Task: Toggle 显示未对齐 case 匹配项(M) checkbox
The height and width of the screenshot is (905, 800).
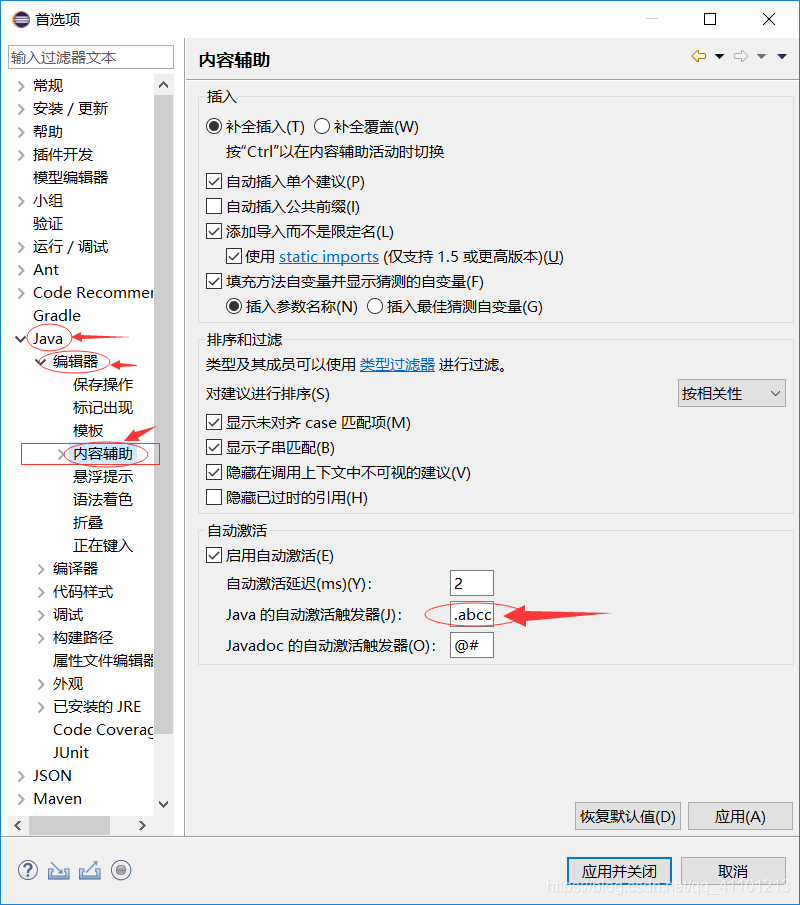Action: [214, 422]
